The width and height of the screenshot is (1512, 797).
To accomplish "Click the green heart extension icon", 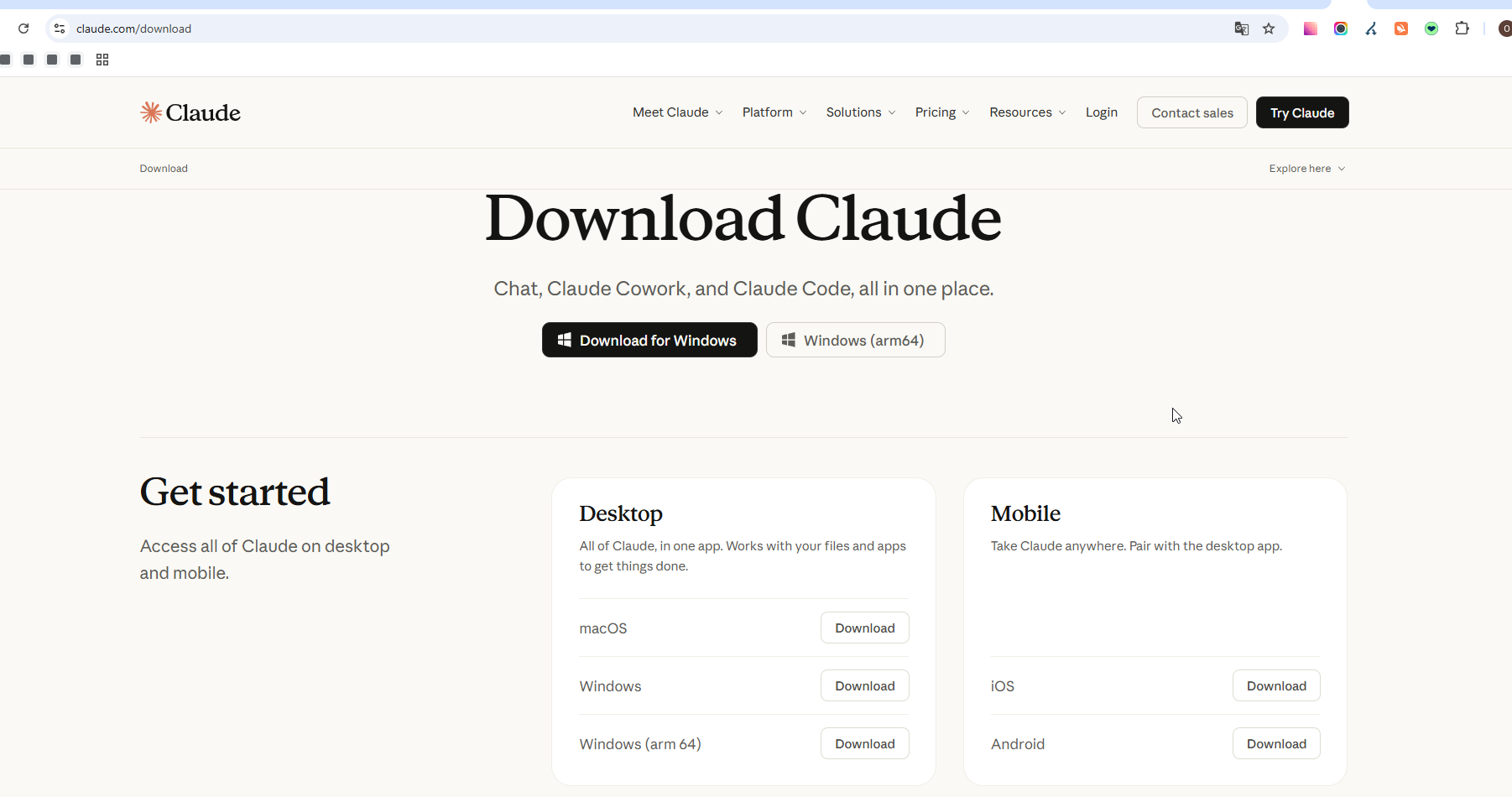I will 1431,29.
